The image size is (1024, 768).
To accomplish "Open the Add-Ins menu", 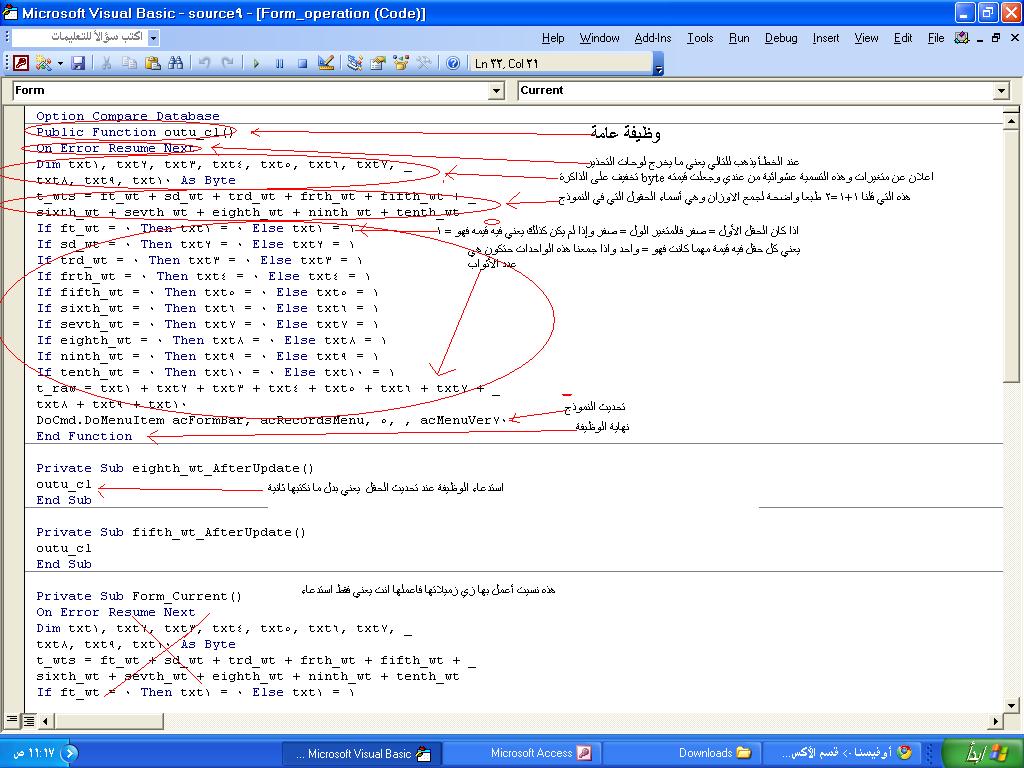I will (x=653, y=38).
